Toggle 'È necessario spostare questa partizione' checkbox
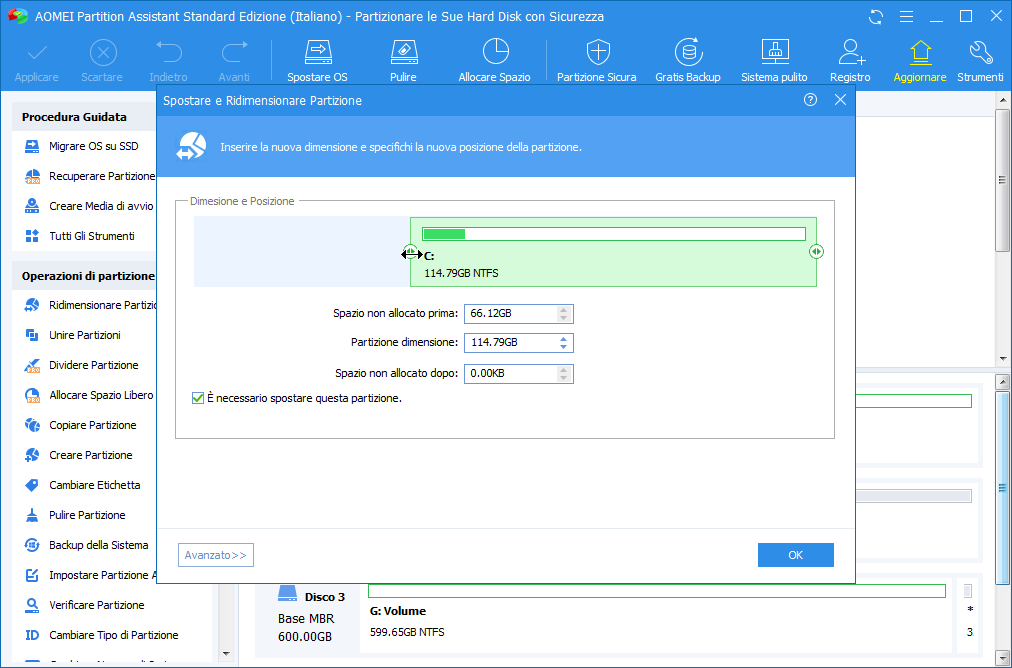Viewport: 1012px width, 668px height. (x=198, y=398)
